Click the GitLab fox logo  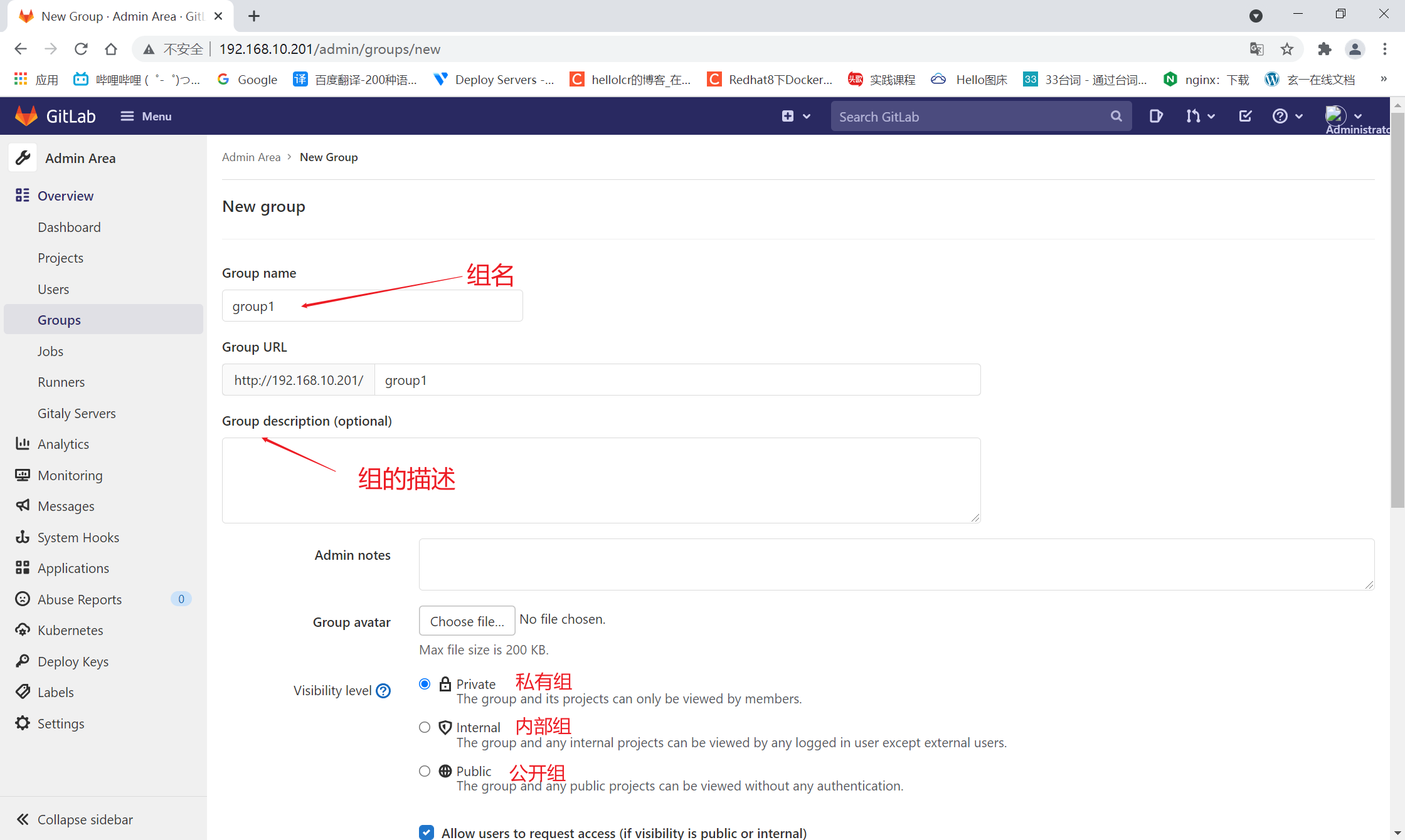(26, 116)
